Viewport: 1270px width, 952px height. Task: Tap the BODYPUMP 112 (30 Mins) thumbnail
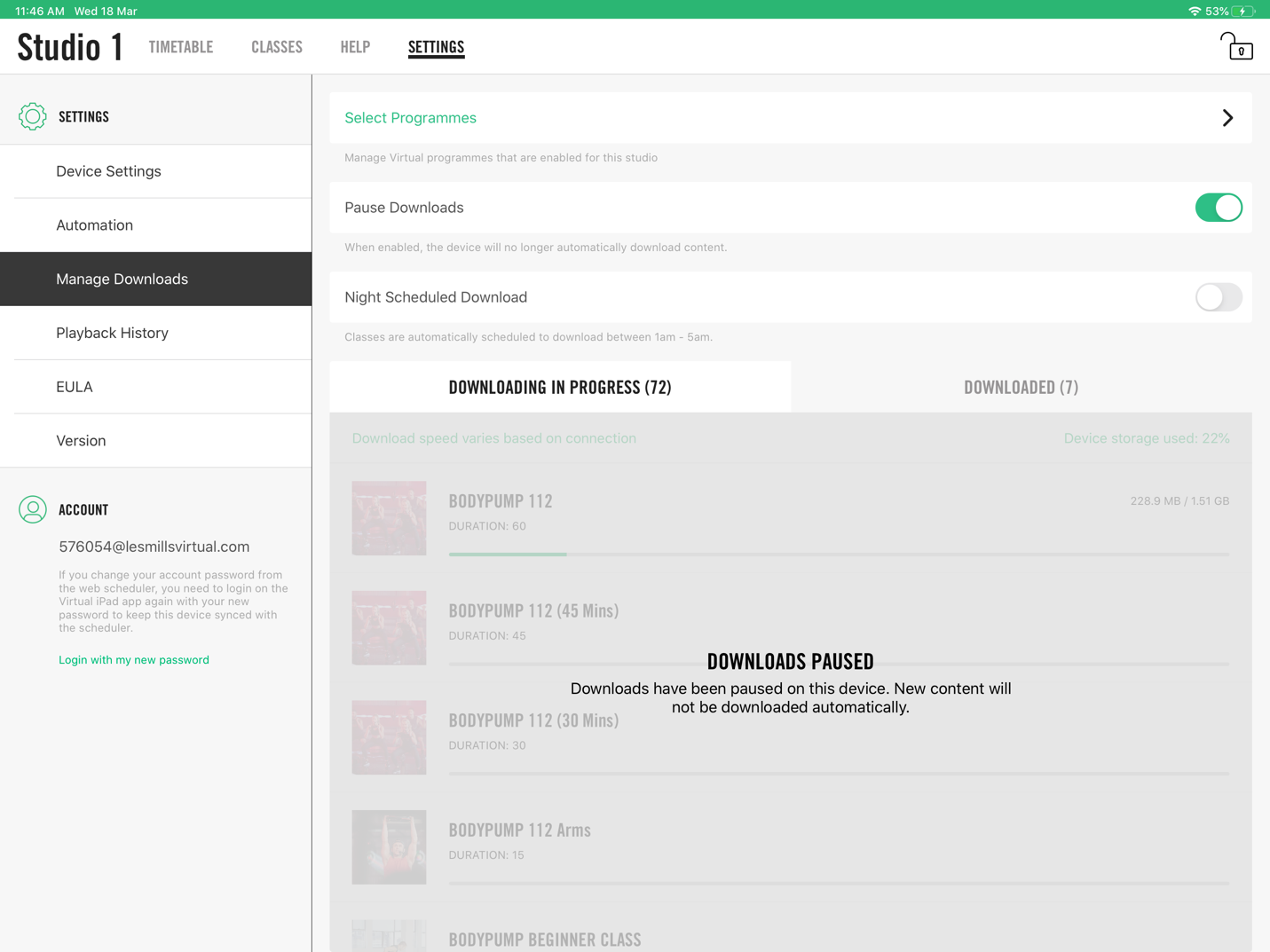389,737
